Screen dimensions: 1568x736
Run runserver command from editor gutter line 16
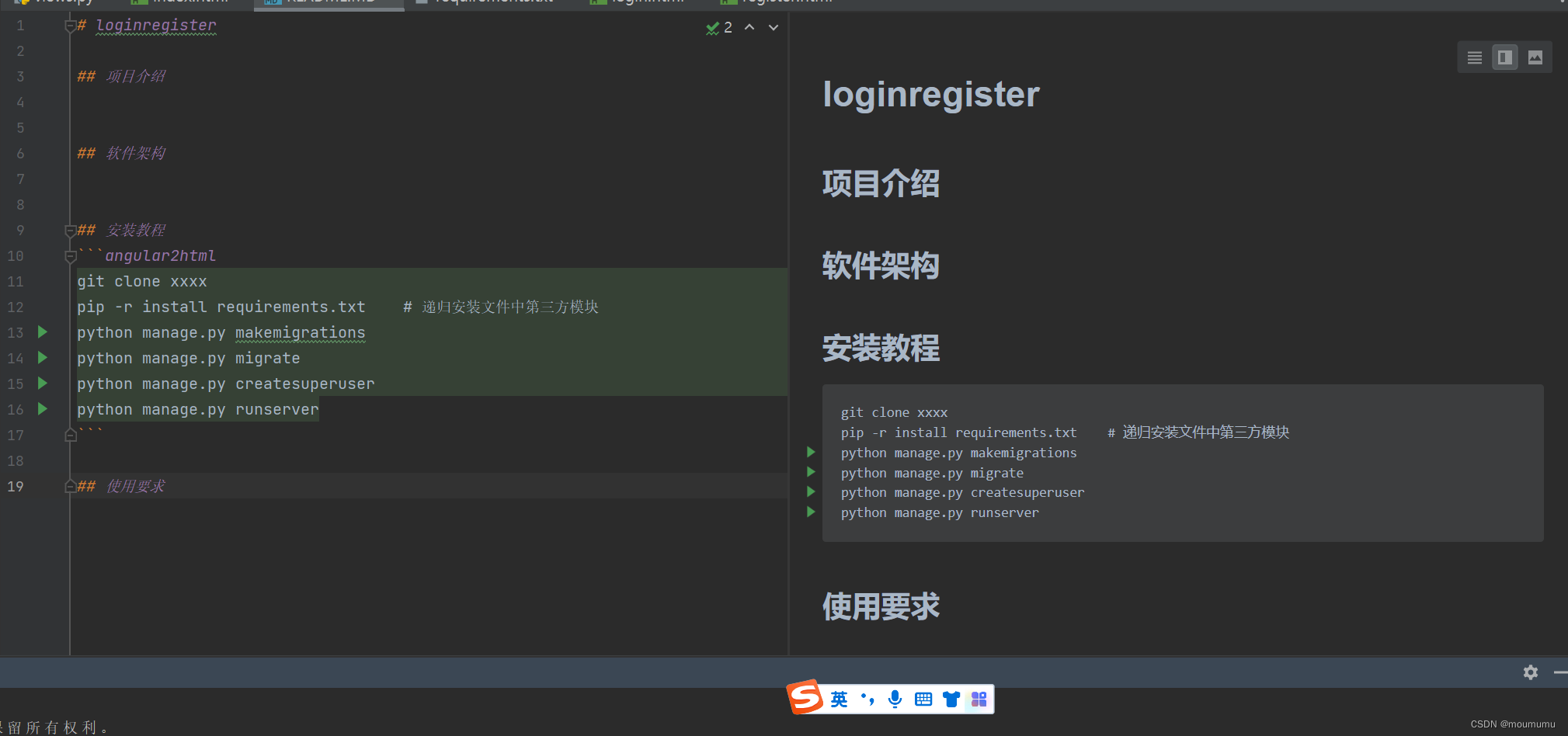click(x=43, y=409)
